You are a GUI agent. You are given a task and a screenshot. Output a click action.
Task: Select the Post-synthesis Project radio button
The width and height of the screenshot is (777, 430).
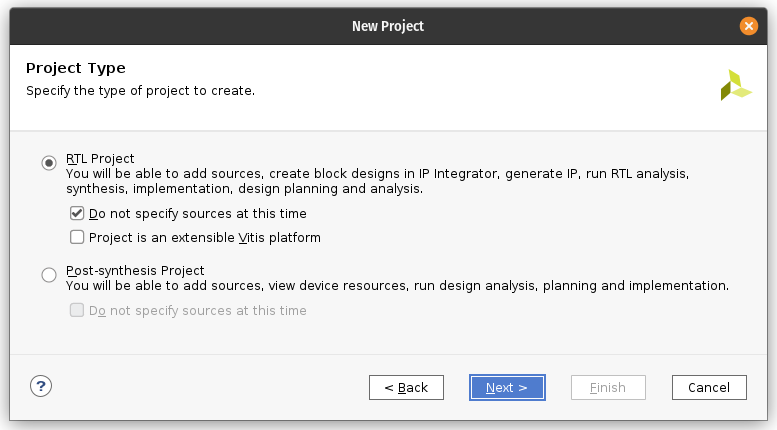[49, 274]
